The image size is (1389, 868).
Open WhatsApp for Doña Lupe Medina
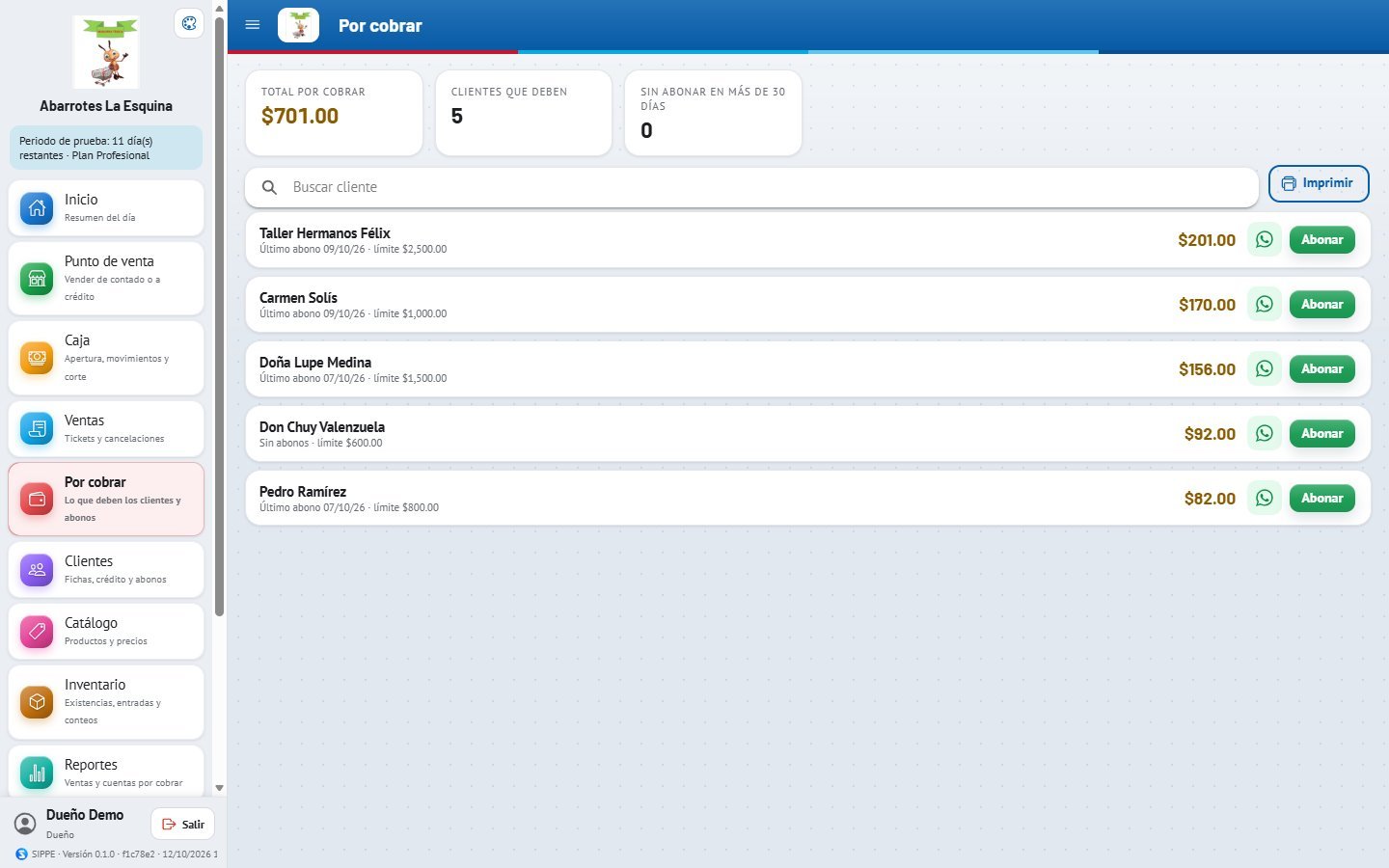click(x=1265, y=369)
